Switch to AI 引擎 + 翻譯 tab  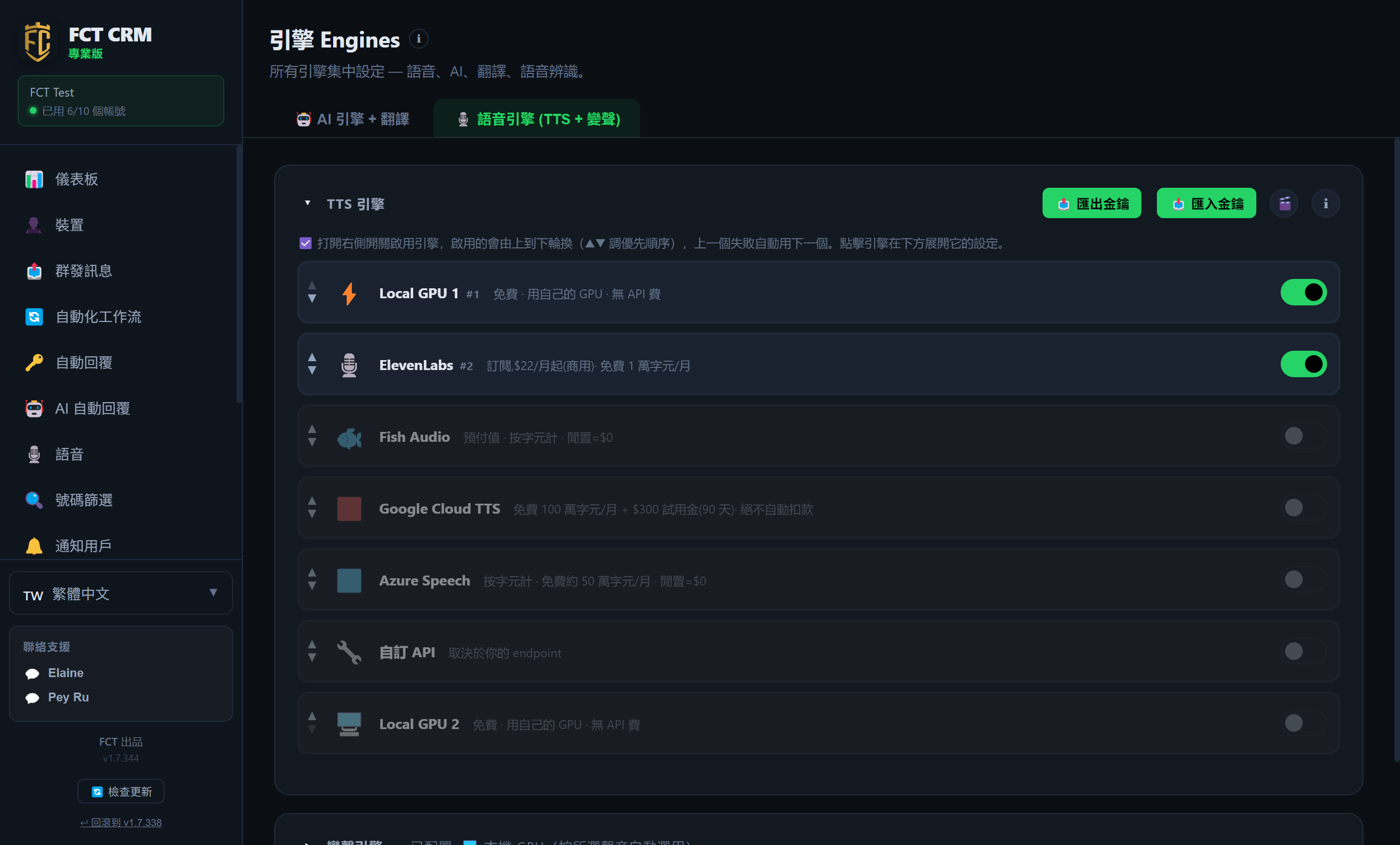click(352, 119)
